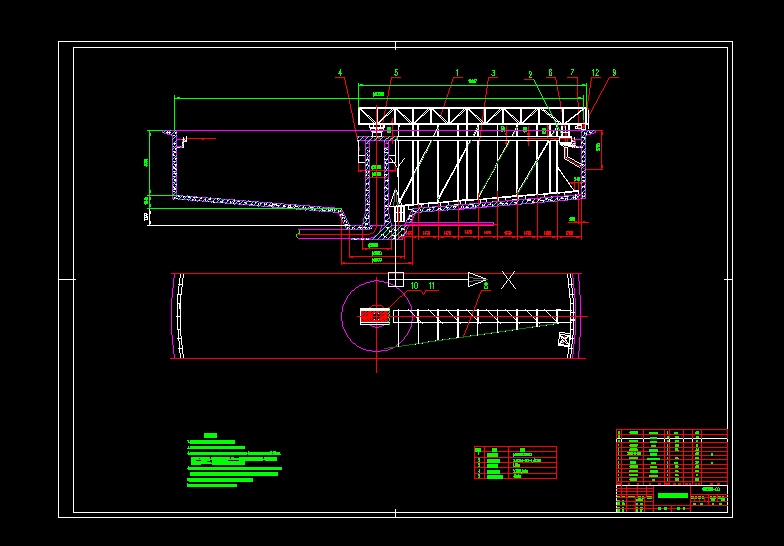Select the small crossed box near right wall
The width and height of the screenshot is (784, 546).
564,340
